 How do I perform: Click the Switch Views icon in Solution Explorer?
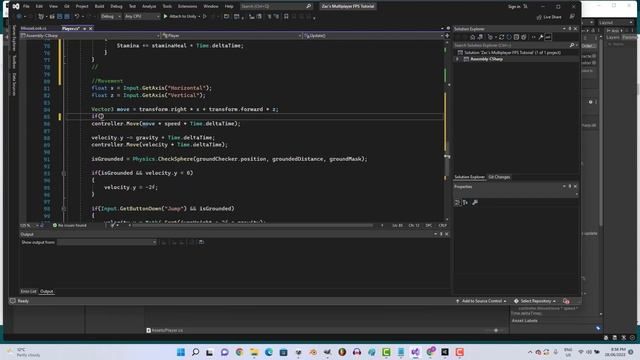tap(480, 37)
